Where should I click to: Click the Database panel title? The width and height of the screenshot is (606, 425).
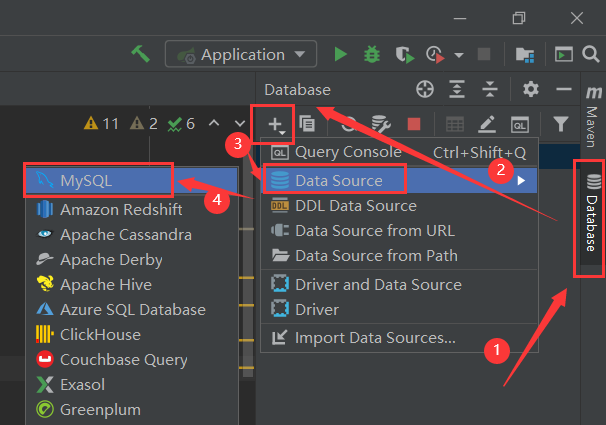pyautogui.click(x=298, y=90)
